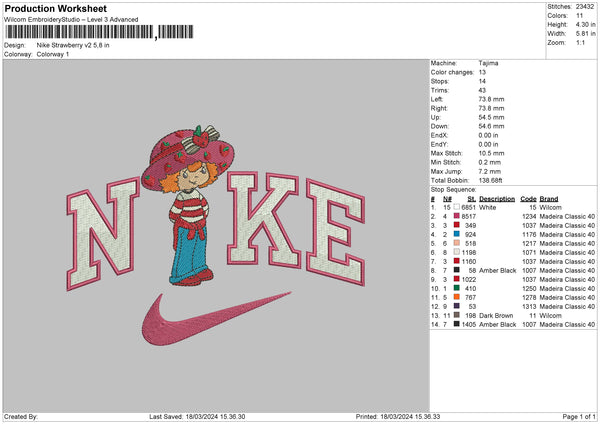Click the red swatch next to 1160
The image size is (600, 424).
click(x=457, y=261)
